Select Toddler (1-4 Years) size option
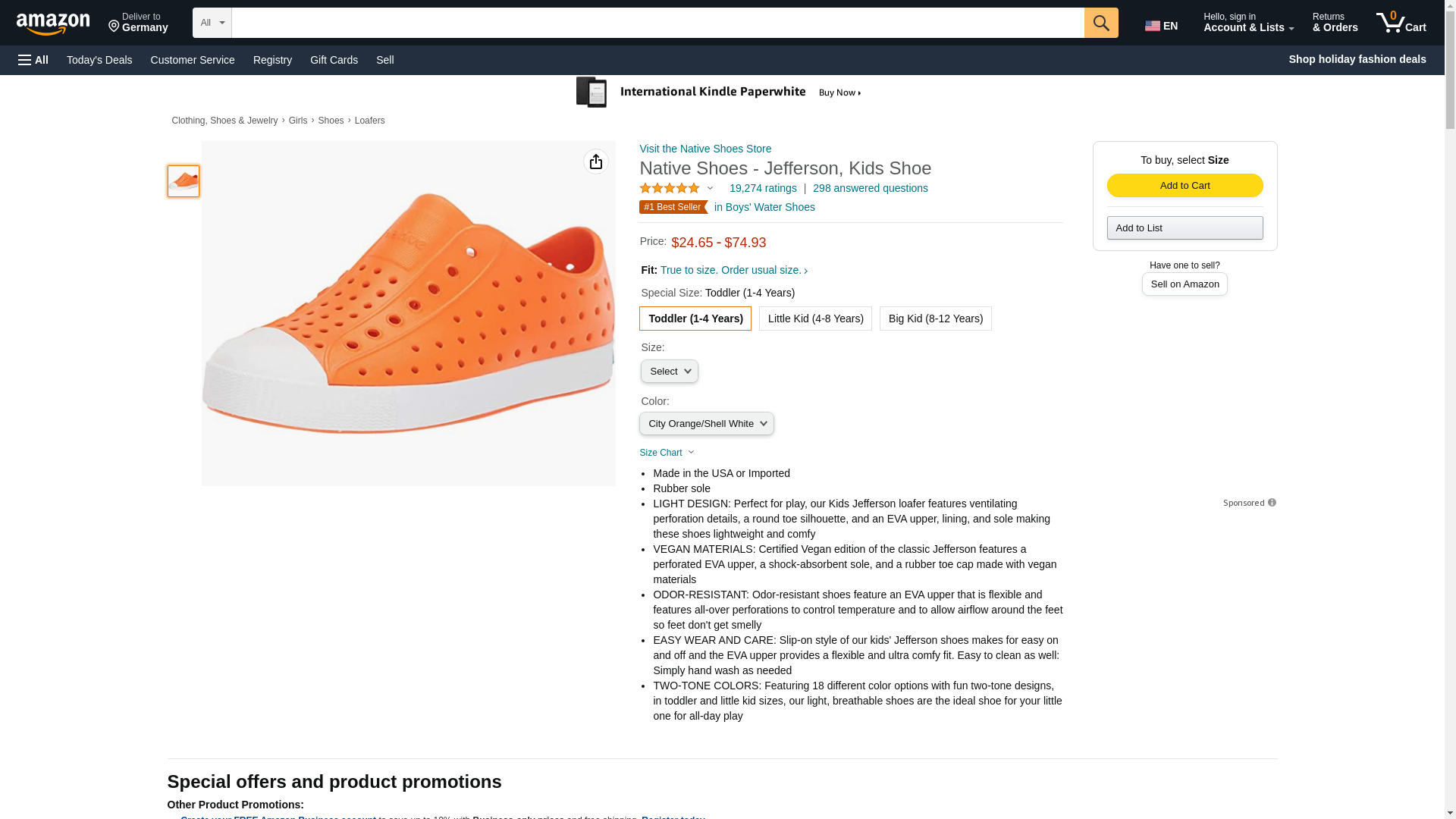 [695, 318]
